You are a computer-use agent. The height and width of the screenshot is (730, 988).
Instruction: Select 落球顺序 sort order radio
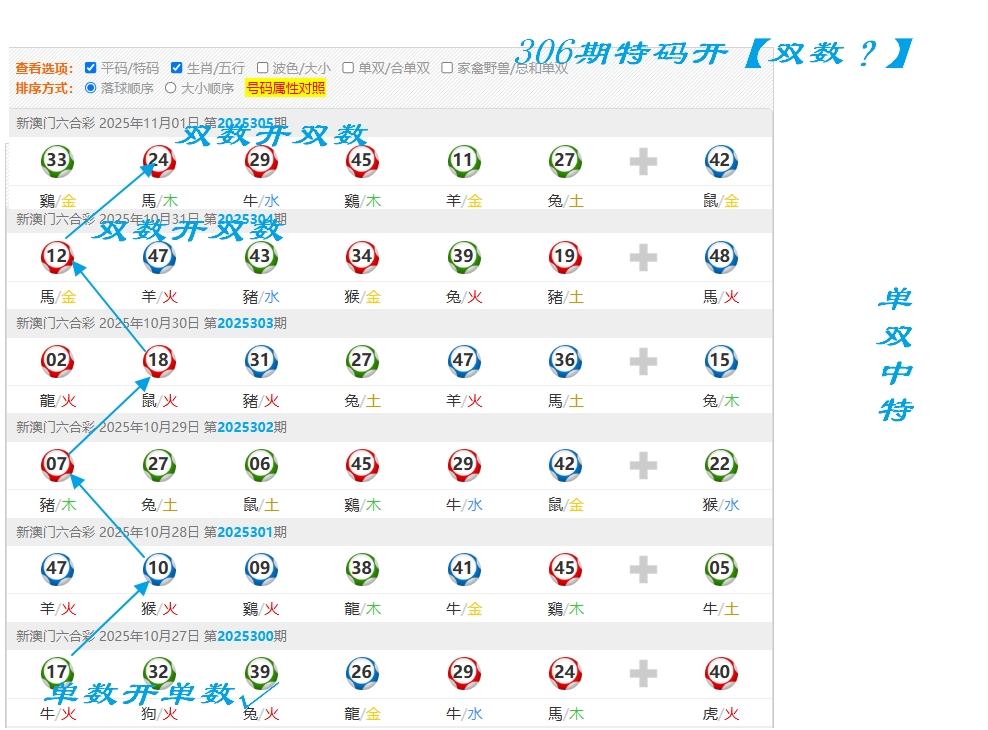click(91, 88)
